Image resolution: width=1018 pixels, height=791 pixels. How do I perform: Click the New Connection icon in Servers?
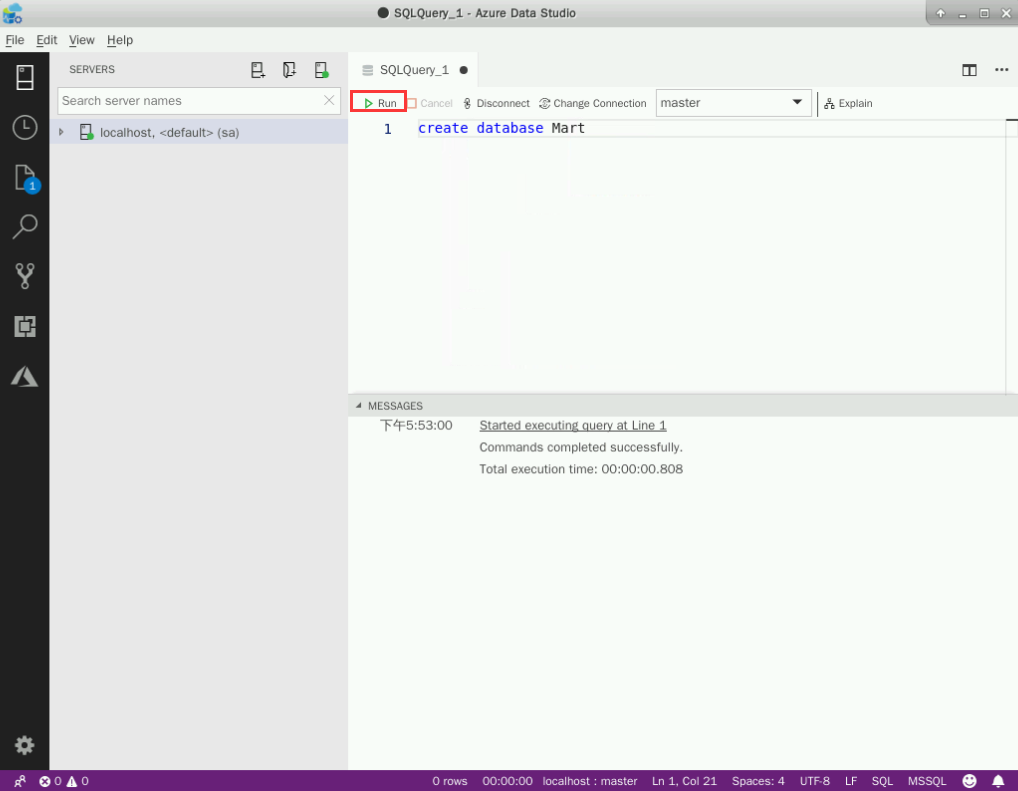click(x=258, y=70)
